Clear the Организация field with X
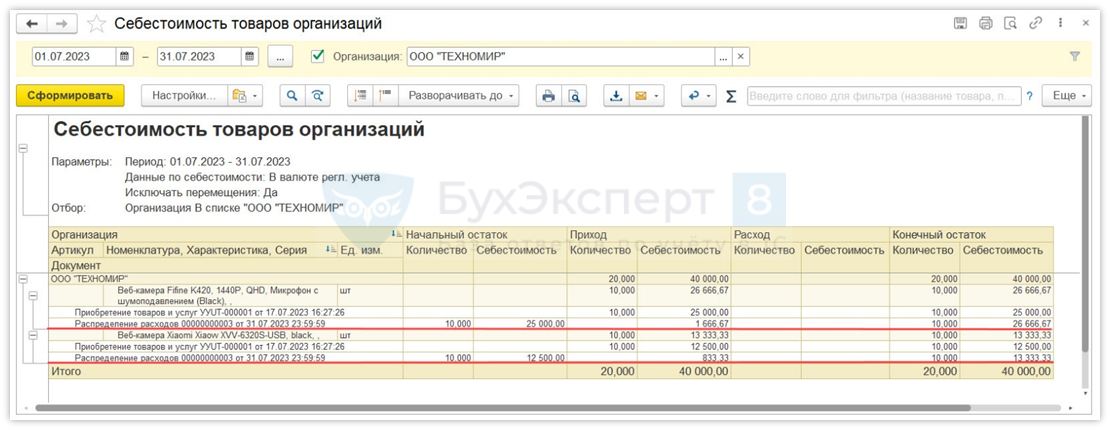This screenshot has height=430, width=1110. click(740, 57)
